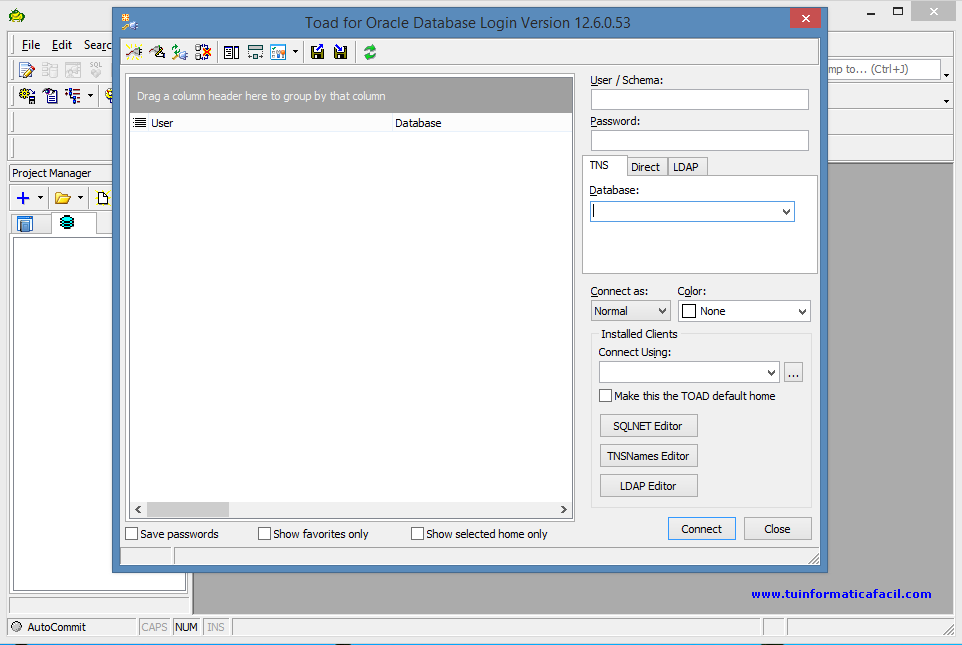Toggle Show favorites only checkbox
Screen dimensions: 962x645
tap(264, 534)
